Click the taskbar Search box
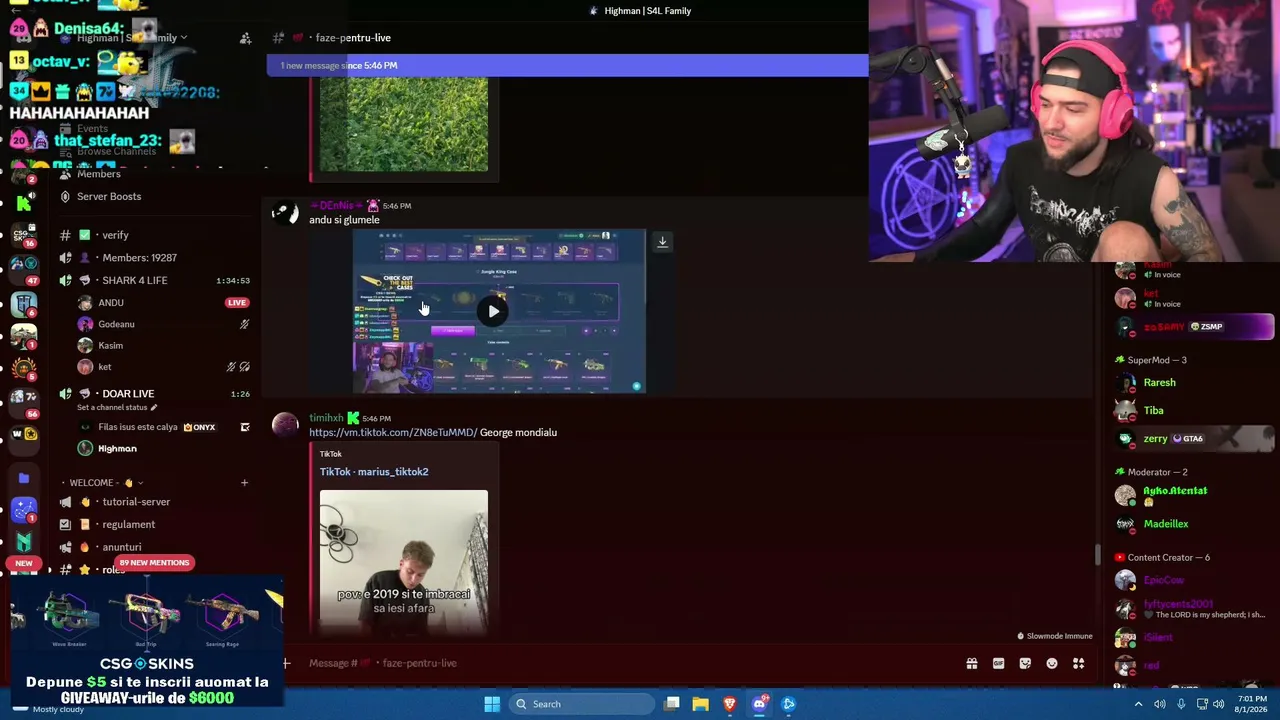Screen dimensions: 1280x720 582,704
